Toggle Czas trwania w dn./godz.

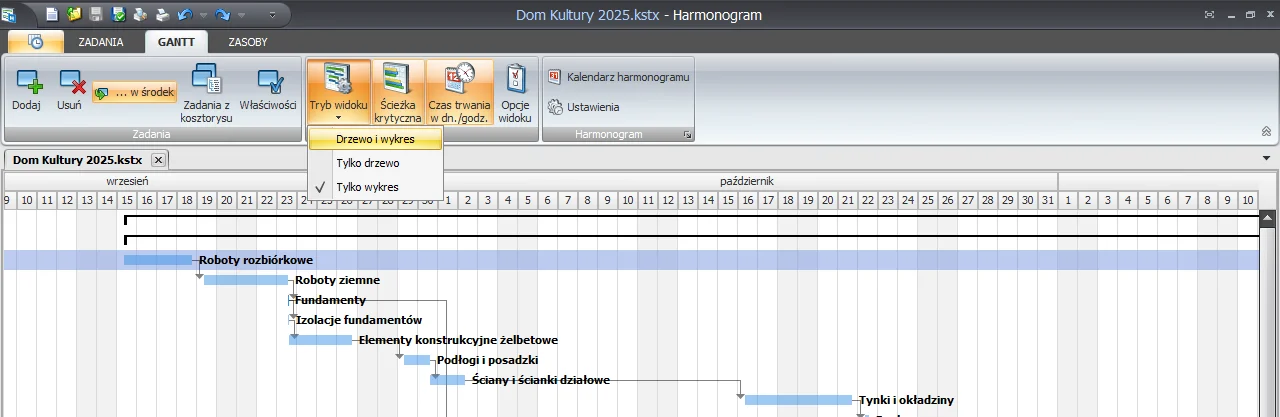click(x=459, y=92)
